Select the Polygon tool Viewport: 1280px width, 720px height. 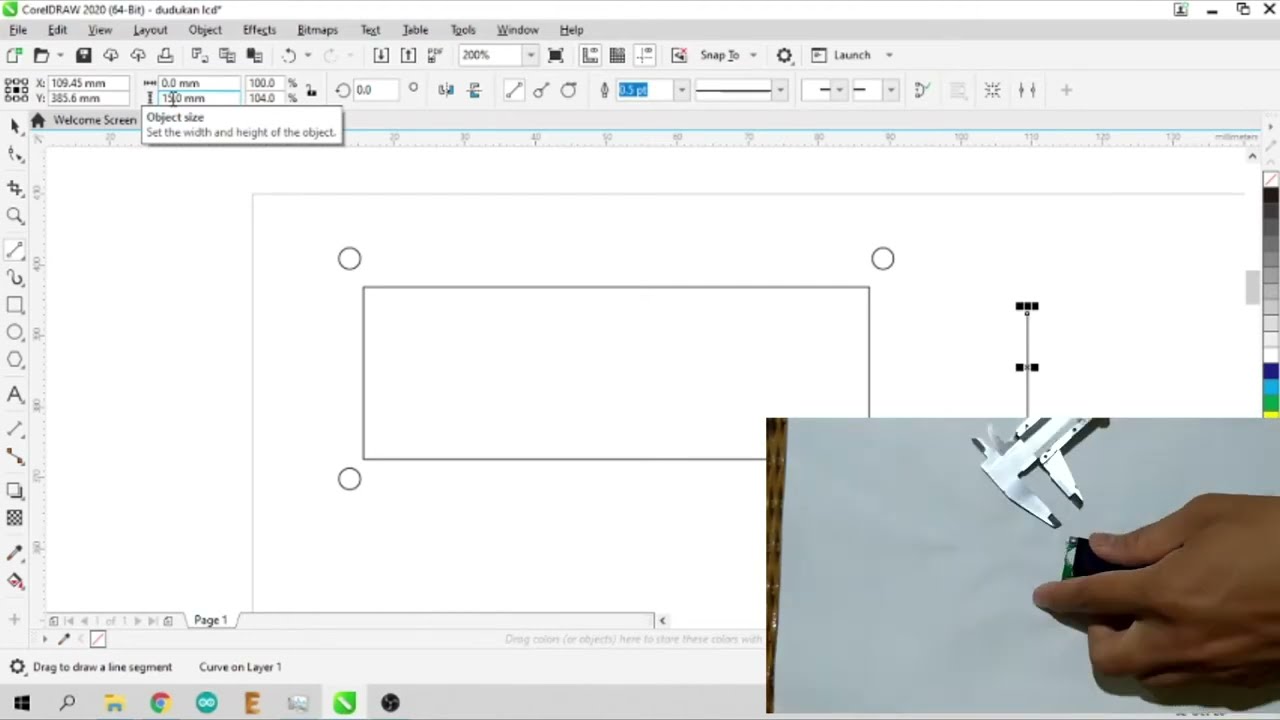pyautogui.click(x=15, y=360)
